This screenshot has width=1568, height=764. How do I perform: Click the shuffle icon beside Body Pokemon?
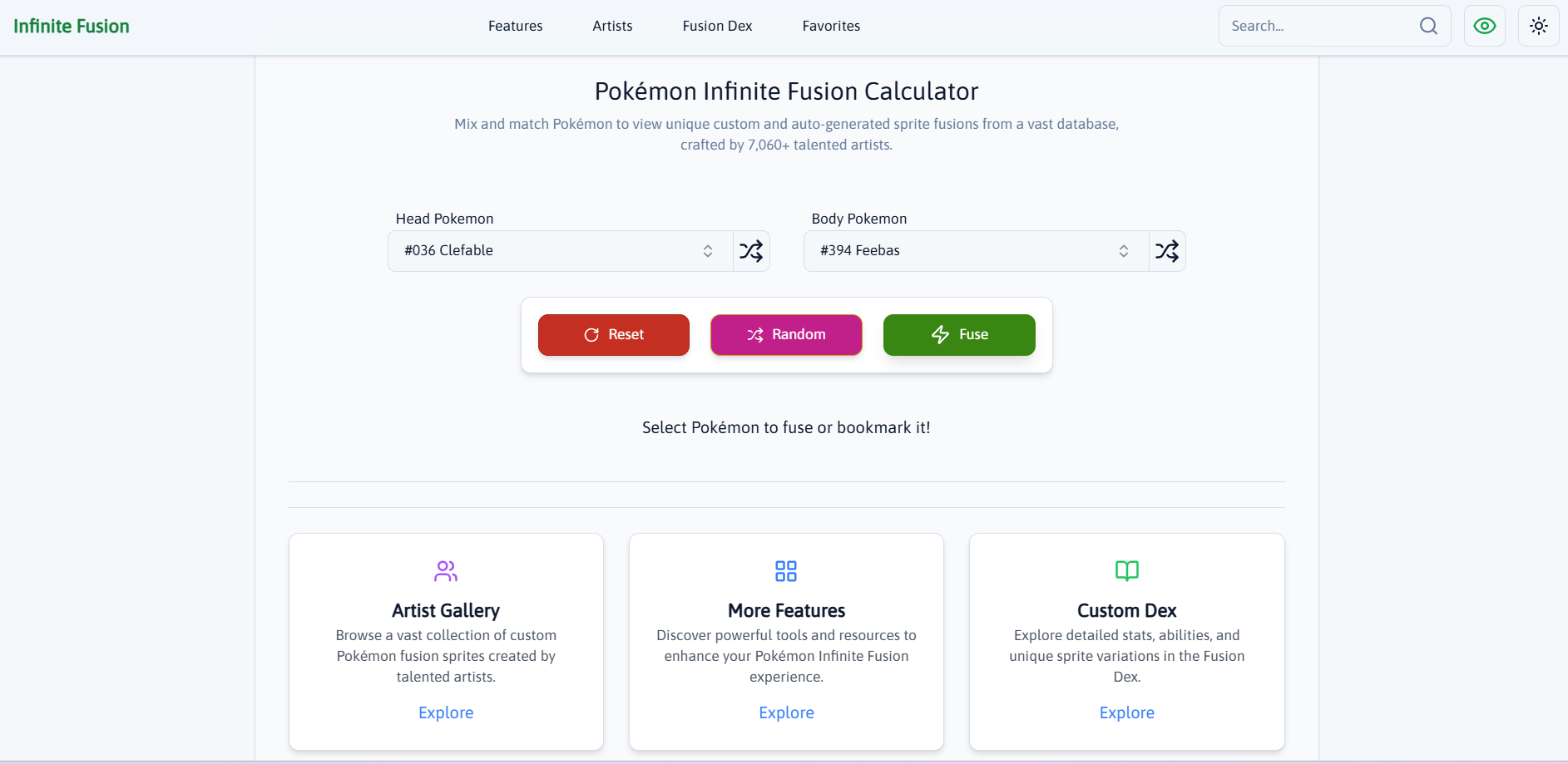[x=1167, y=250]
